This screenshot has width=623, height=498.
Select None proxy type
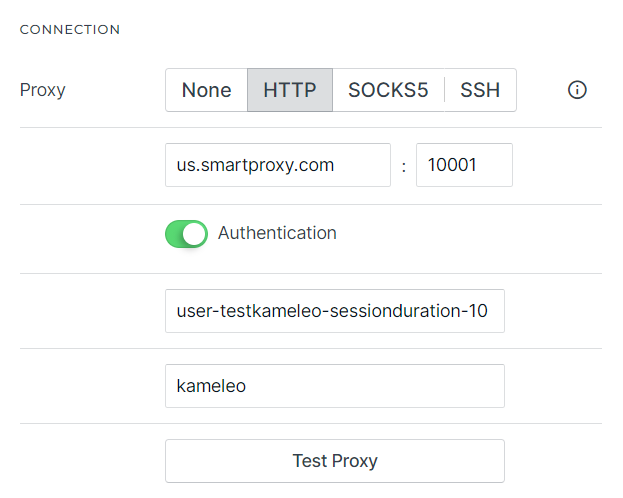point(206,90)
